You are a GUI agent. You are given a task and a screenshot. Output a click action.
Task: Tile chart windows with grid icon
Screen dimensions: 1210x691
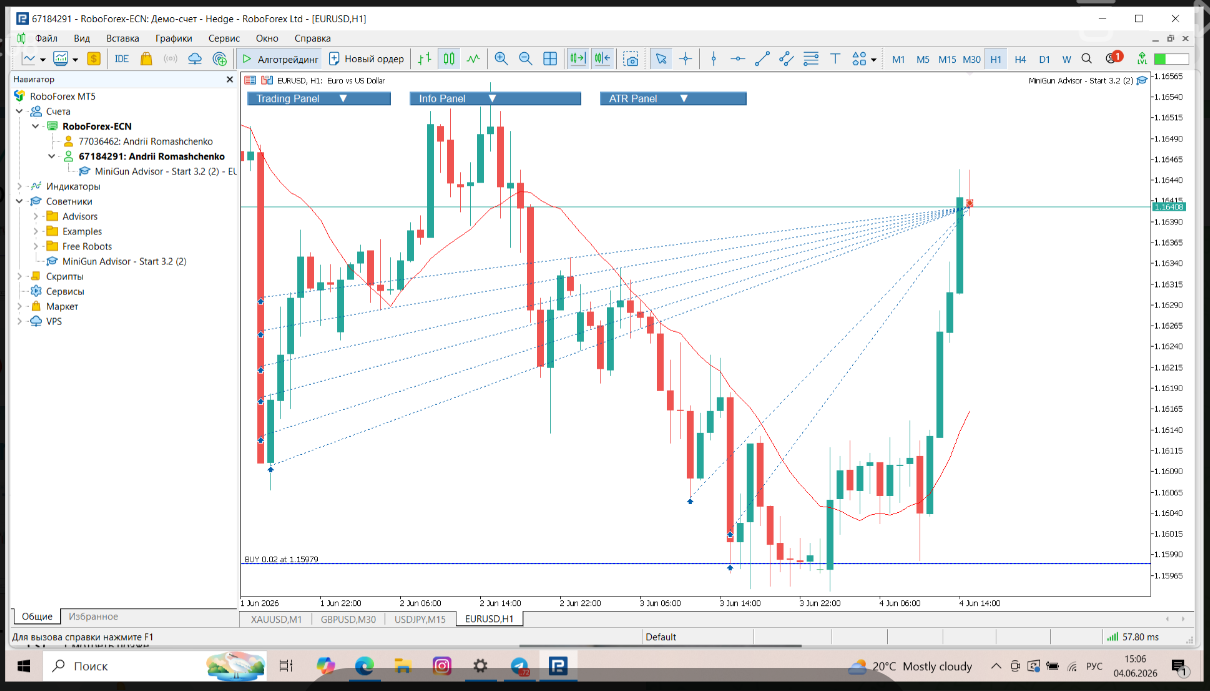pos(550,59)
